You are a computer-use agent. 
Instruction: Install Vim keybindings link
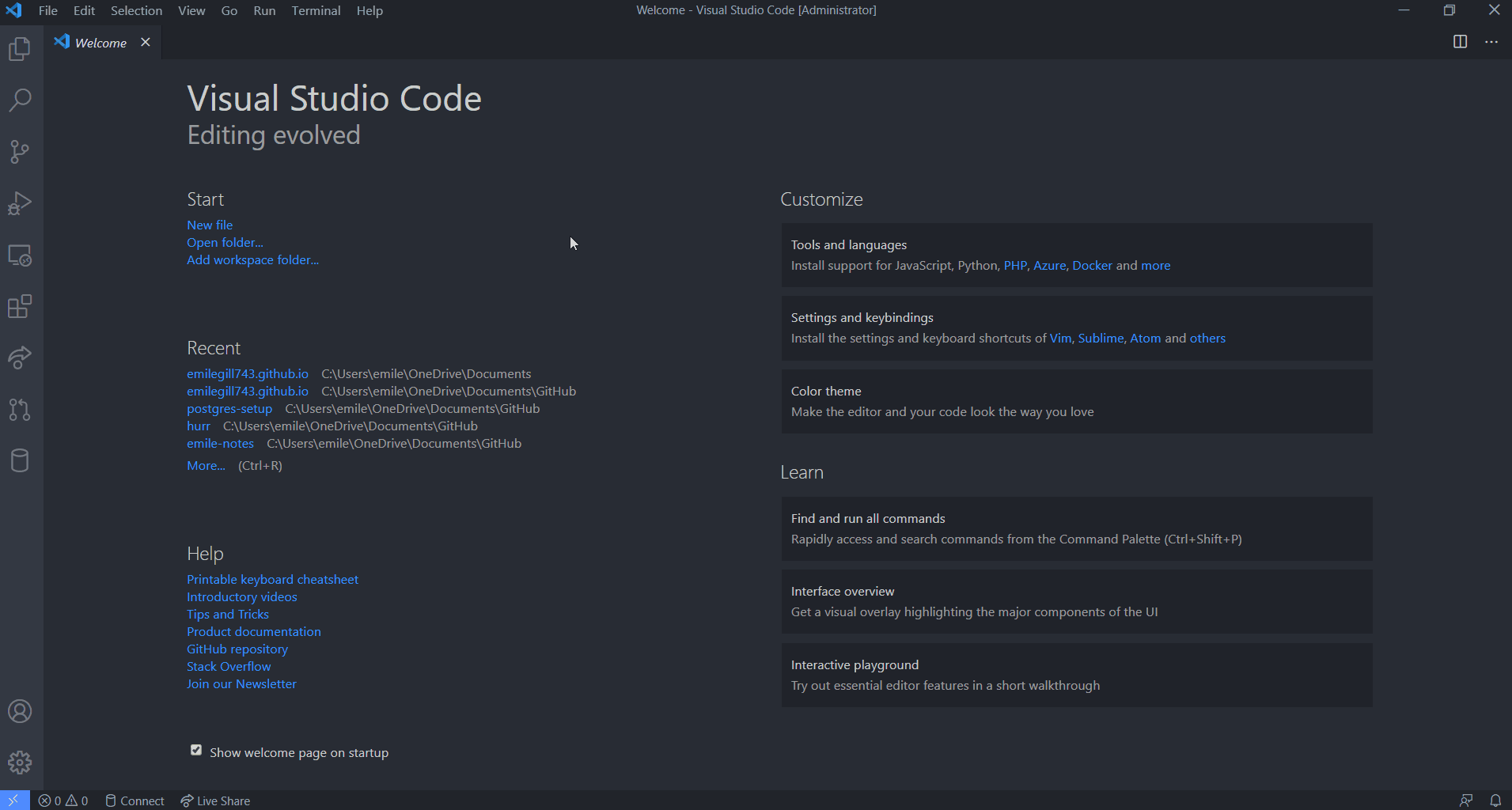pos(1060,339)
